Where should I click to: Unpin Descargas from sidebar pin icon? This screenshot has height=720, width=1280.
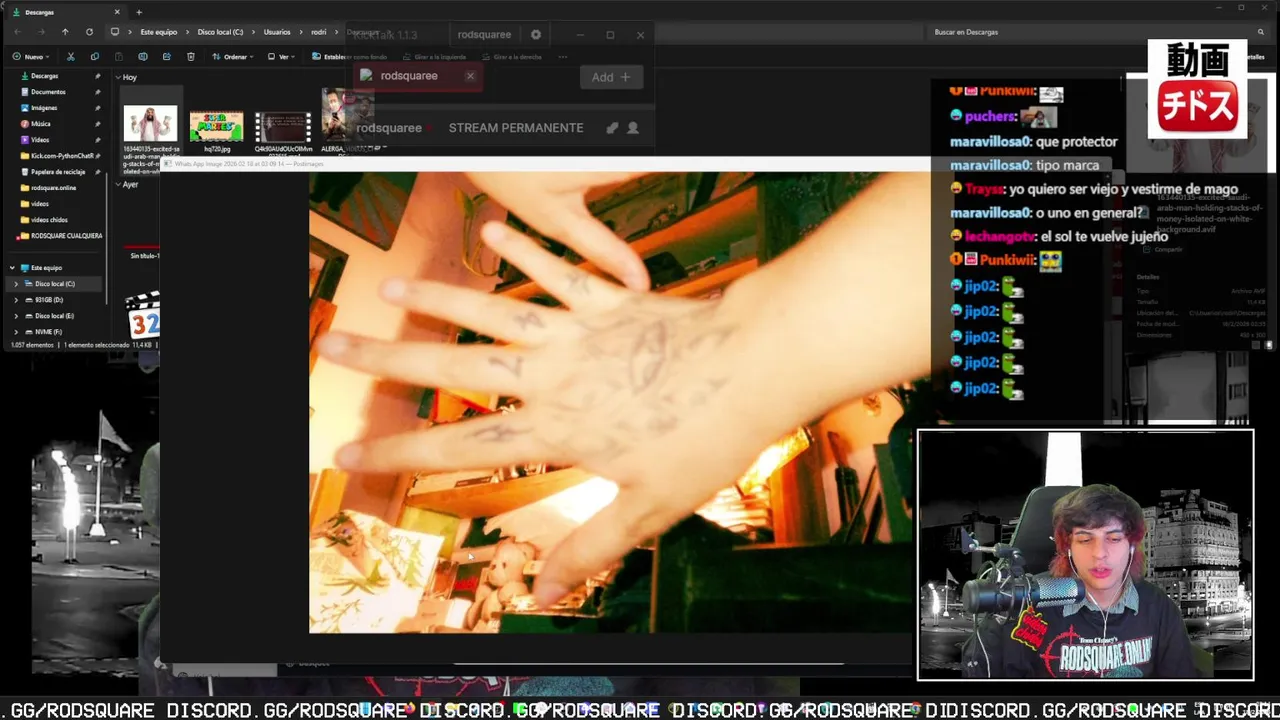(x=97, y=76)
